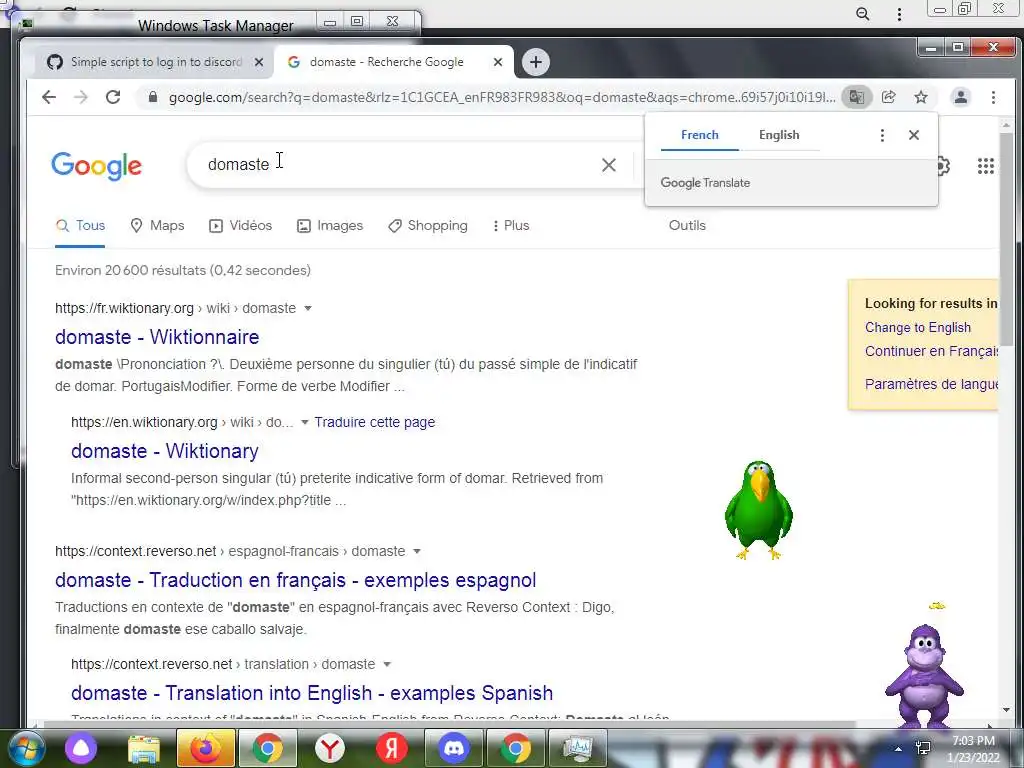Viewport: 1024px width, 768px height.
Task: Select English in translate popup
Action: pos(779,135)
